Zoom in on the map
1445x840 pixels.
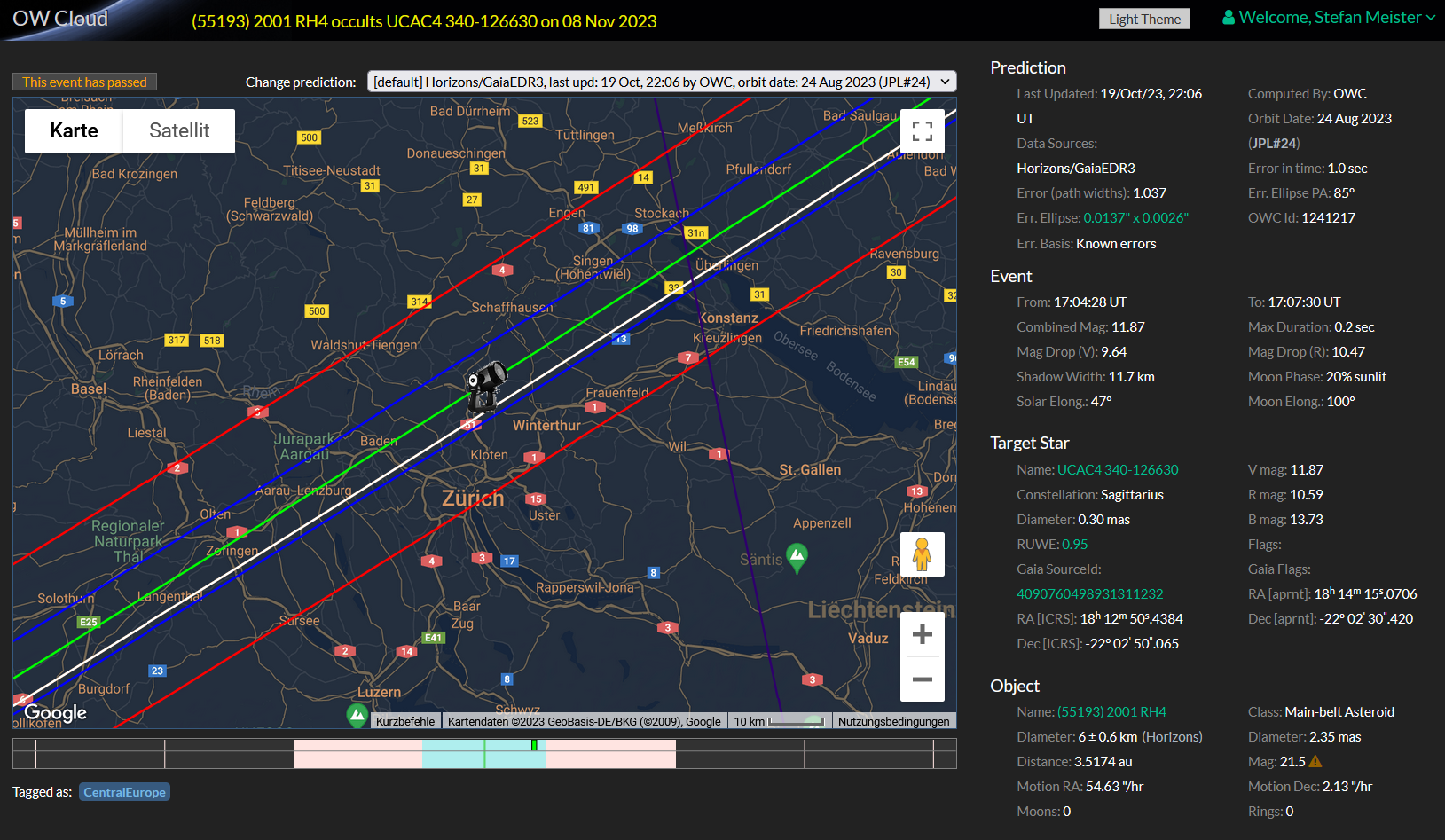923,634
